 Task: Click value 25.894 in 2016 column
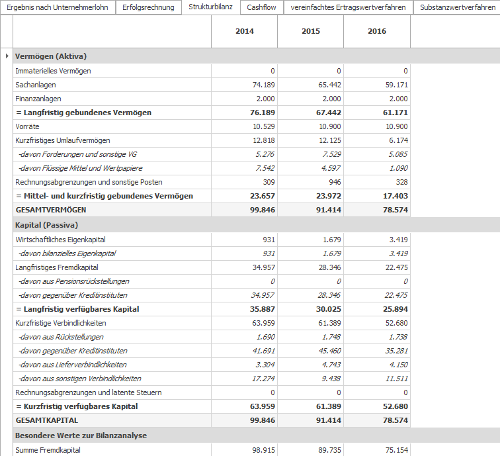(x=395, y=309)
